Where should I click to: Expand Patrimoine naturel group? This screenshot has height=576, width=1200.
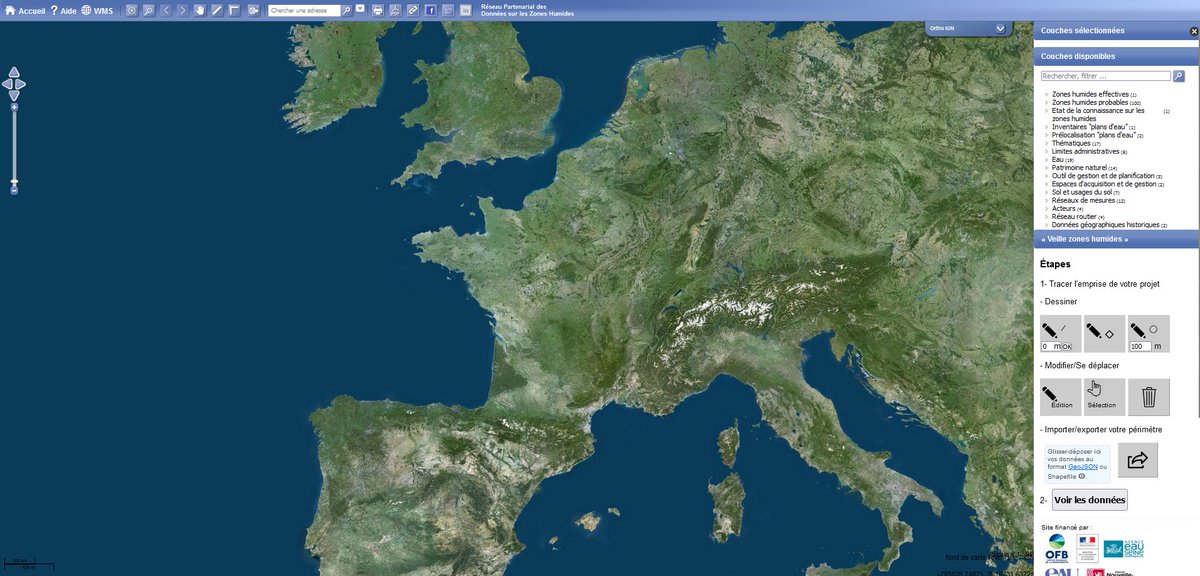point(1079,168)
